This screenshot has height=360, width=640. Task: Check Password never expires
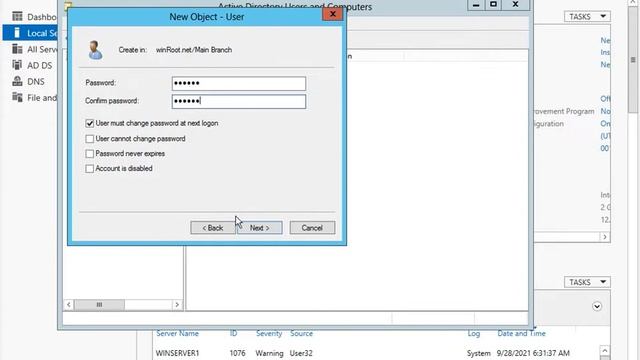[89, 154]
